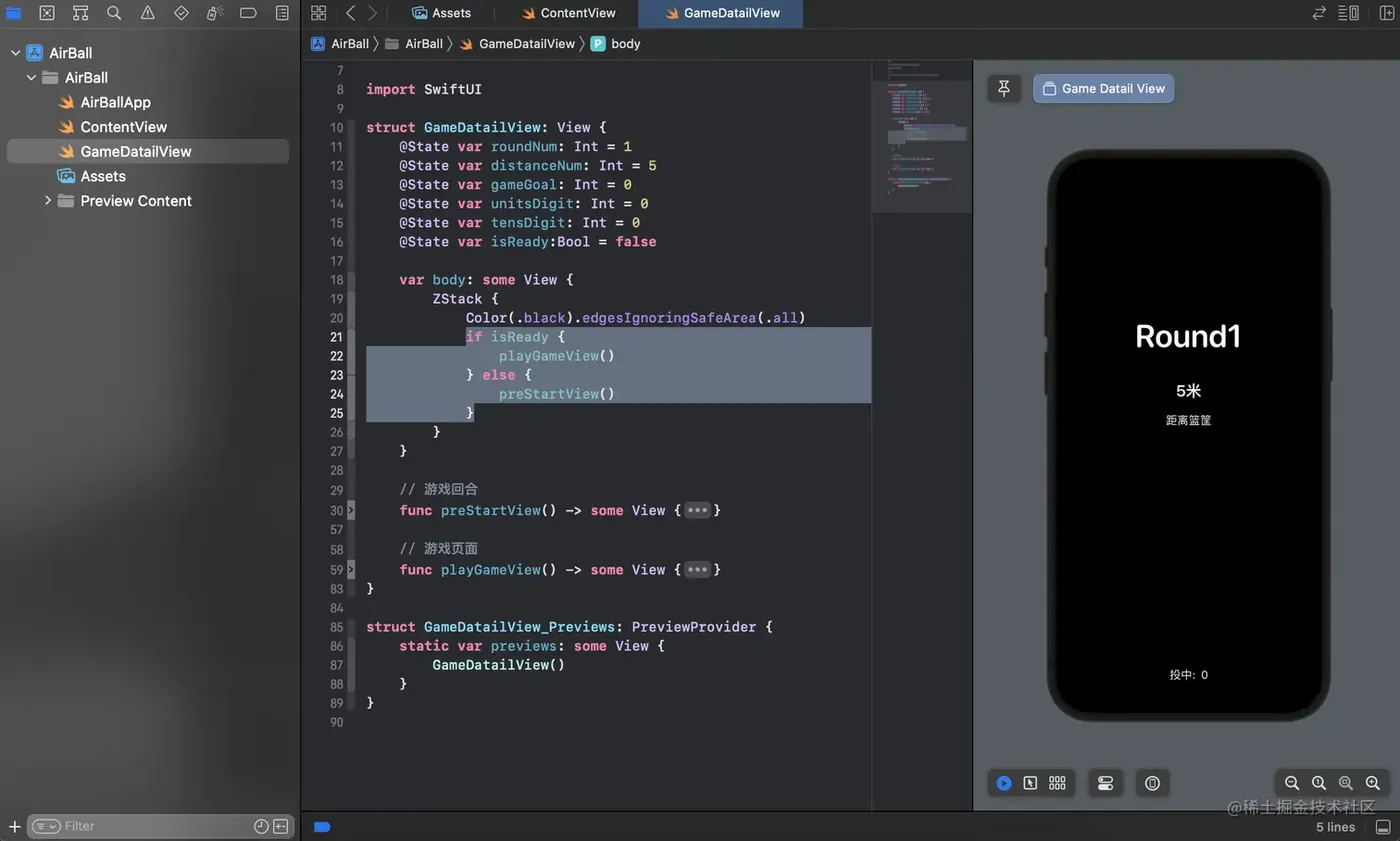Open the Find navigator magnifier icon

[x=114, y=13]
